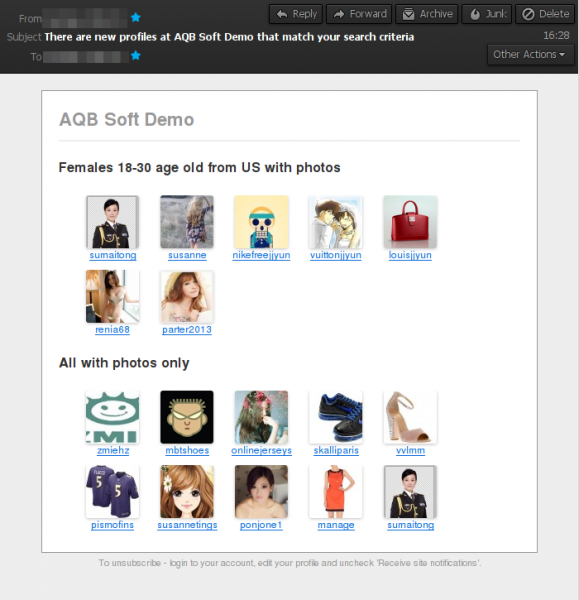Click the zmiehz smiley logo thumbnail
The width and height of the screenshot is (579, 600).
coord(113,417)
